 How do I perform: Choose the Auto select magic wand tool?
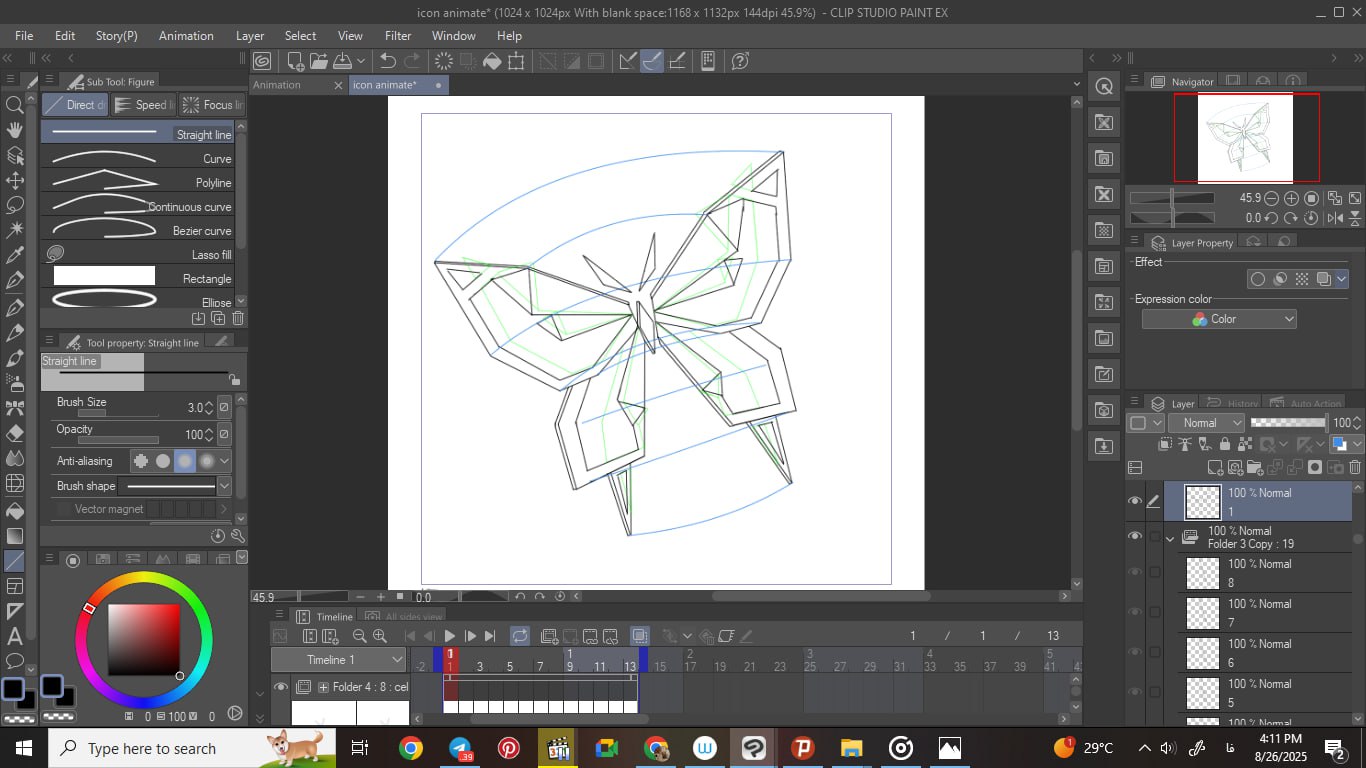pyautogui.click(x=15, y=230)
